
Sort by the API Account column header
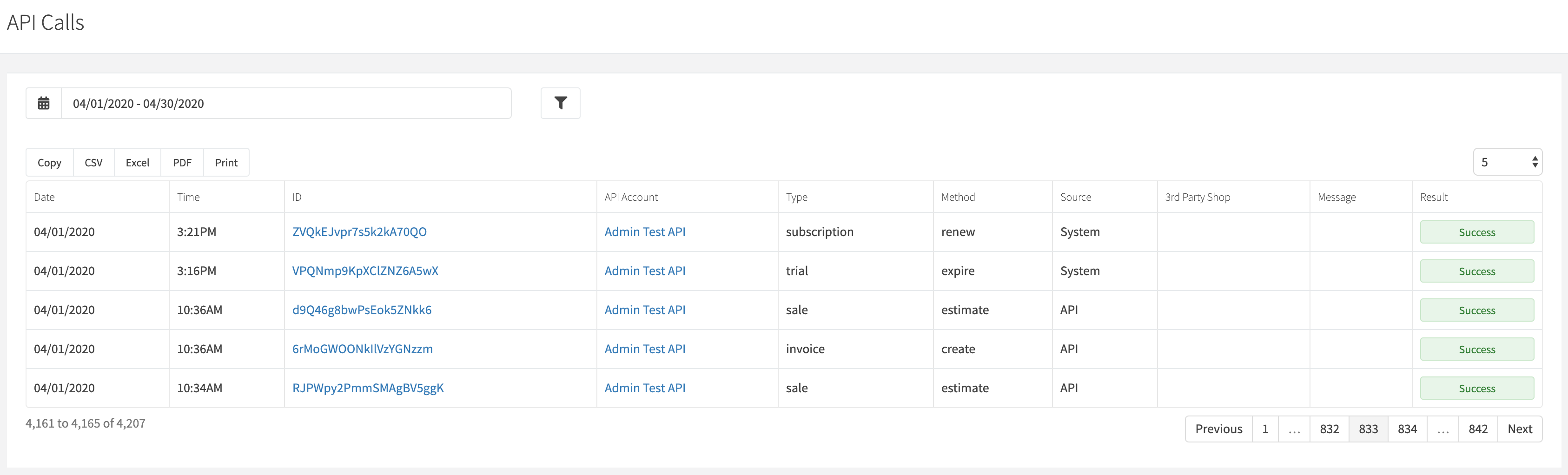(687, 197)
